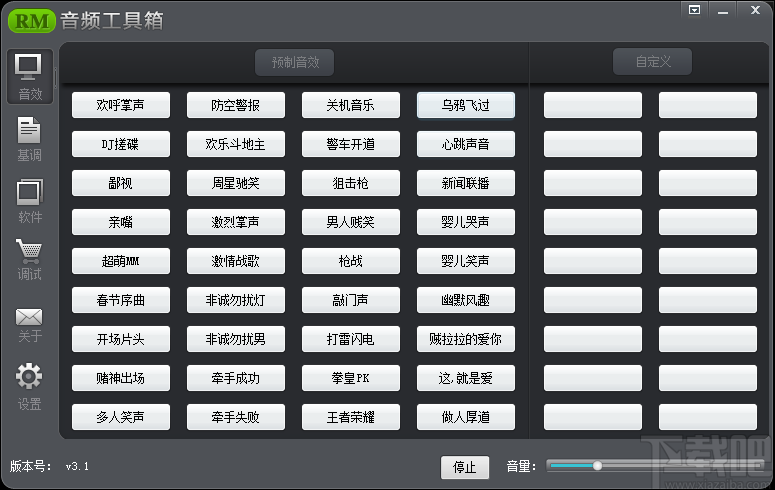Play the 枪战 sound effect

click(x=351, y=261)
